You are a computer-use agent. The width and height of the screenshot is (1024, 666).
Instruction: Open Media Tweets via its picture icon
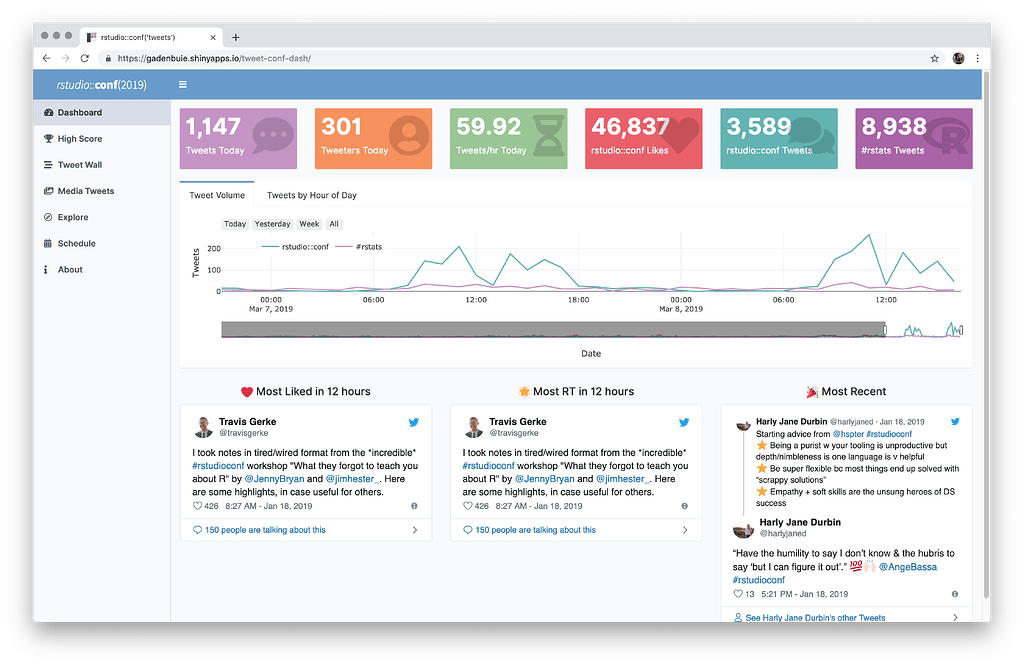point(50,191)
